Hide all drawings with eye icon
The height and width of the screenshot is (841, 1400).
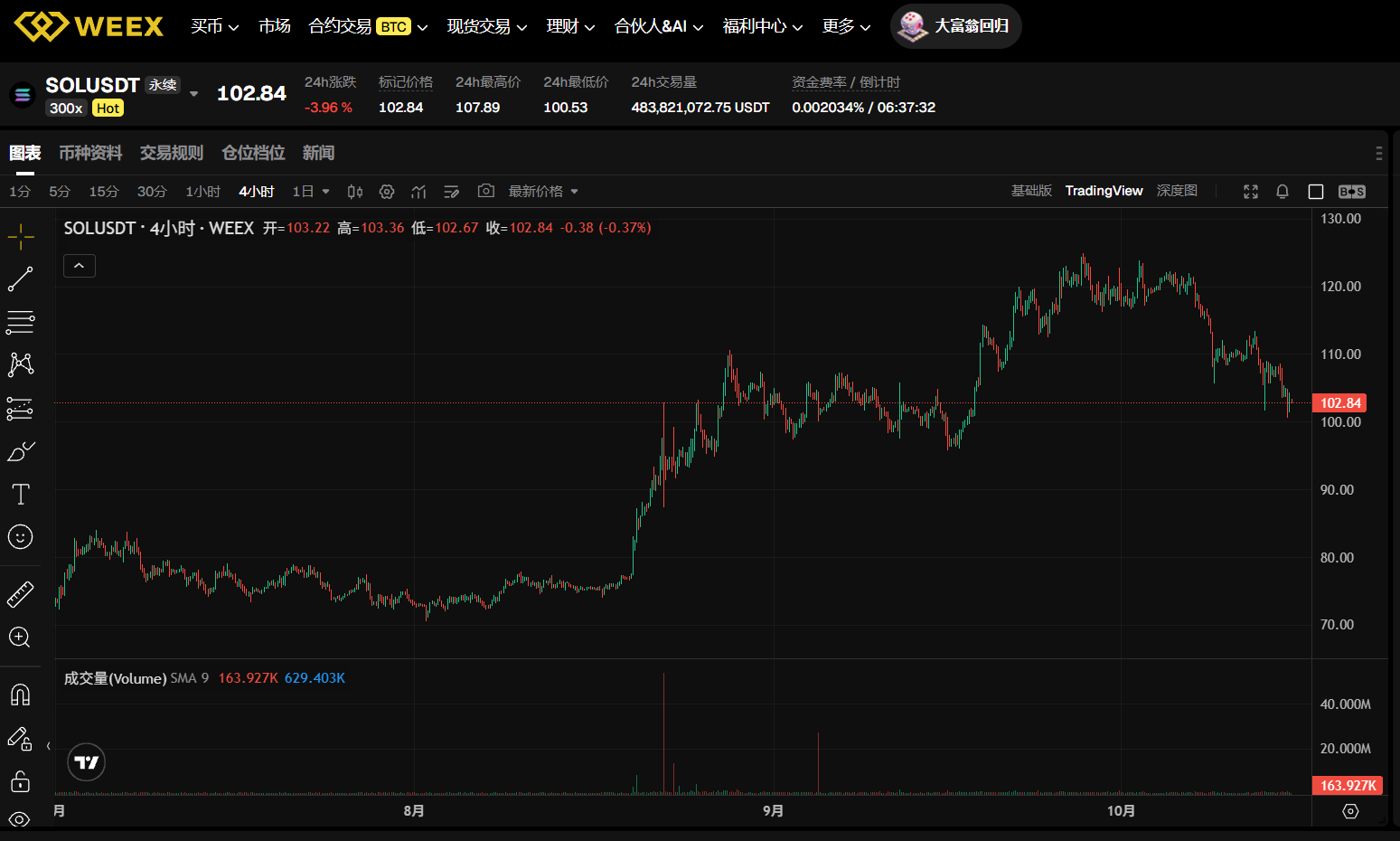click(x=20, y=819)
